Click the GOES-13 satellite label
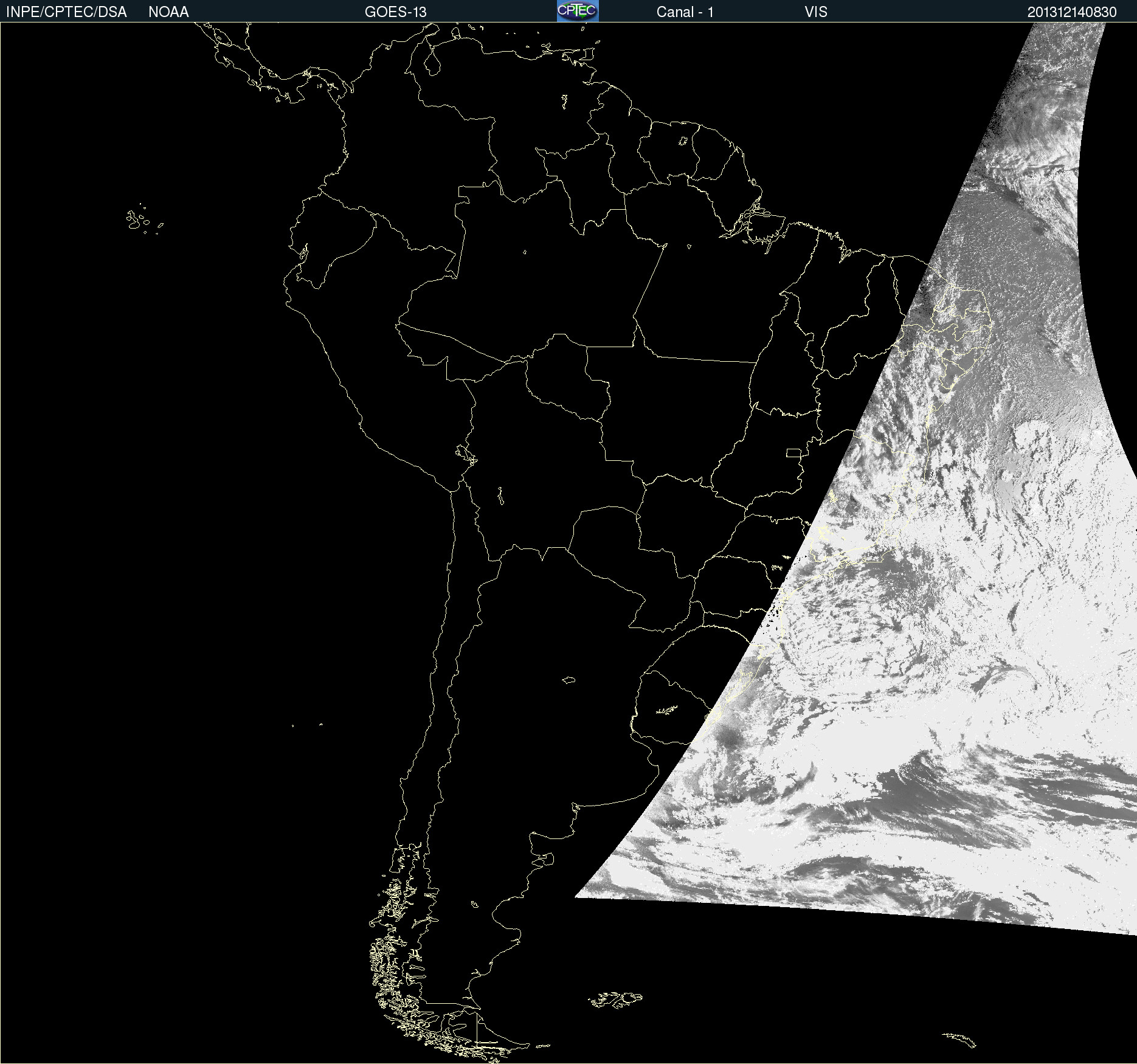Image resolution: width=1137 pixels, height=1064 pixels. click(396, 12)
